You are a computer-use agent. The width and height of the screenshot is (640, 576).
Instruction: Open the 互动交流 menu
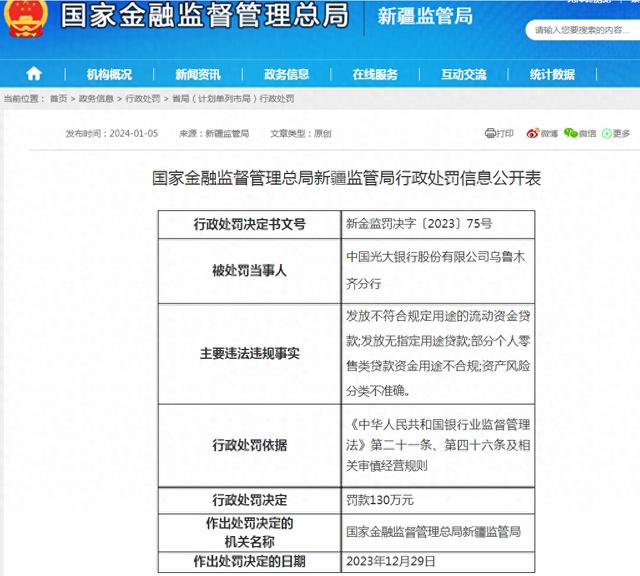click(464, 74)
